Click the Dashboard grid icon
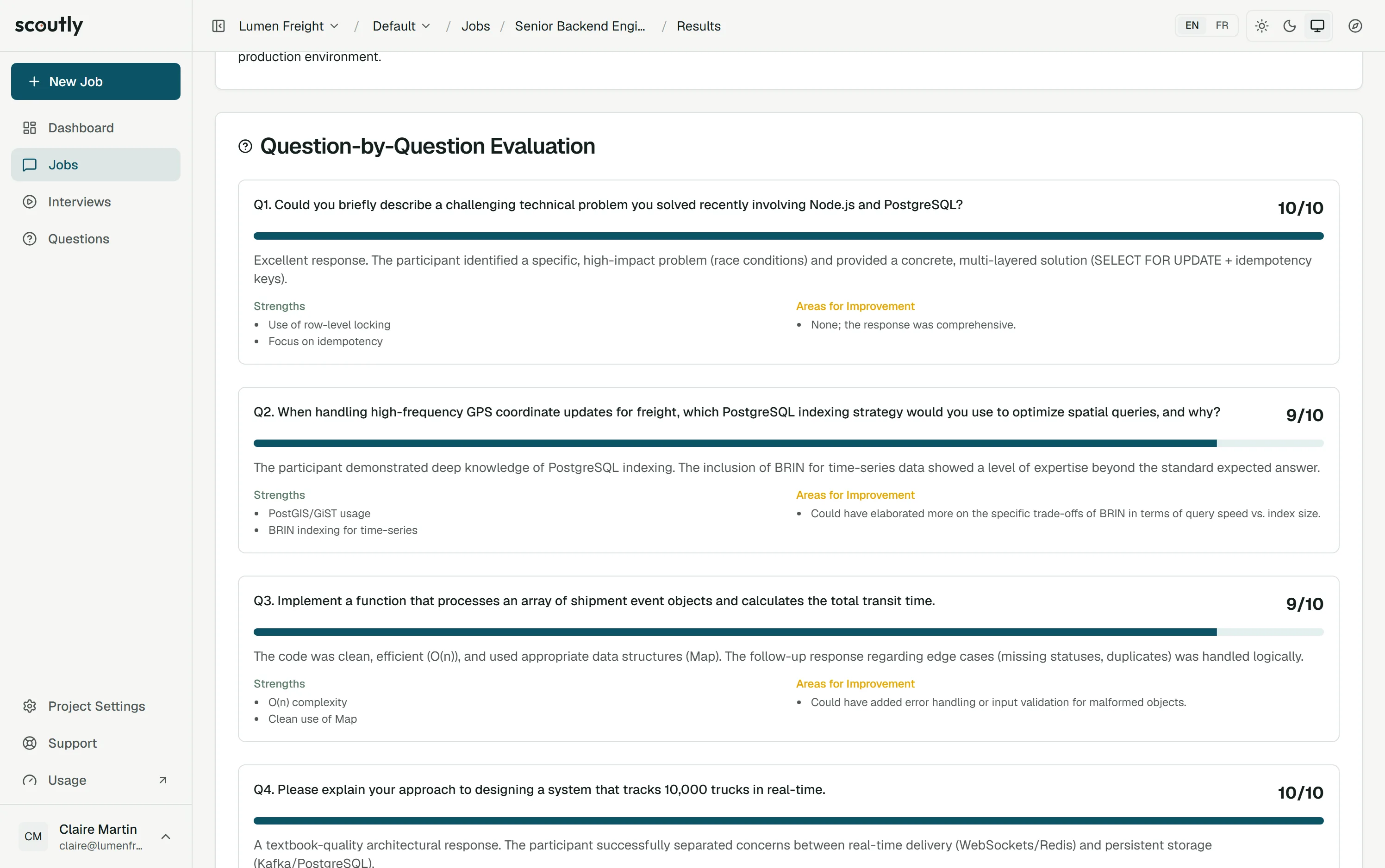Screen dimensions: 1385x868 (29, 127)
